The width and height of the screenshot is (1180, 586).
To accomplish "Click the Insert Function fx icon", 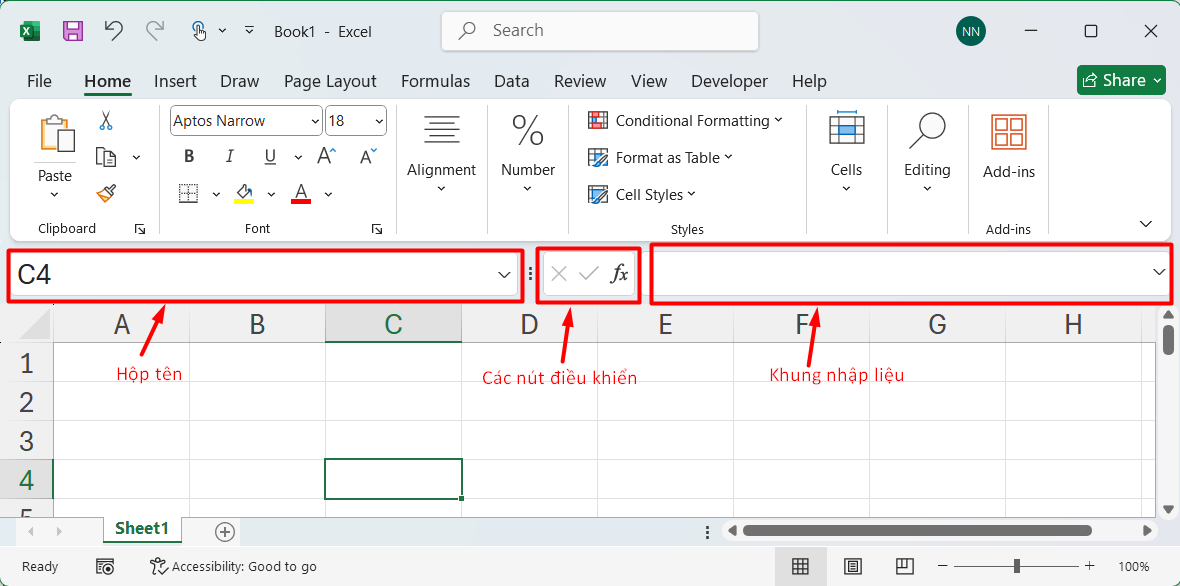I will (x=620, y=275).
